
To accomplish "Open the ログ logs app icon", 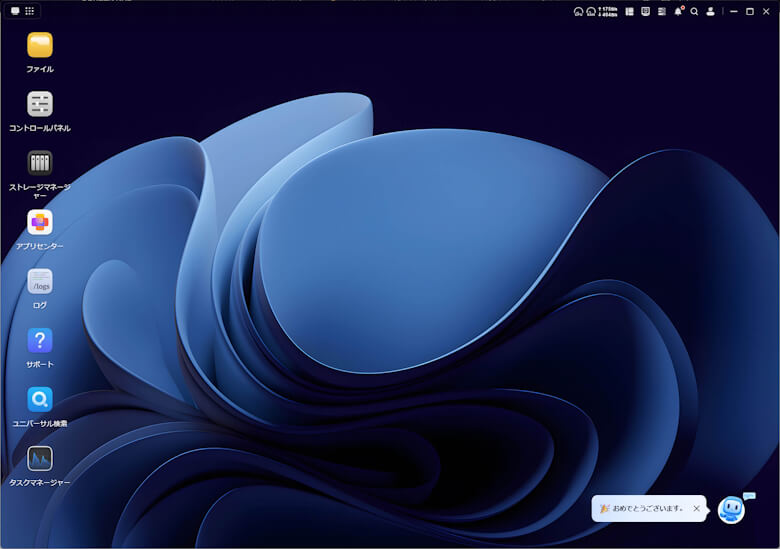I will (40, 281).
